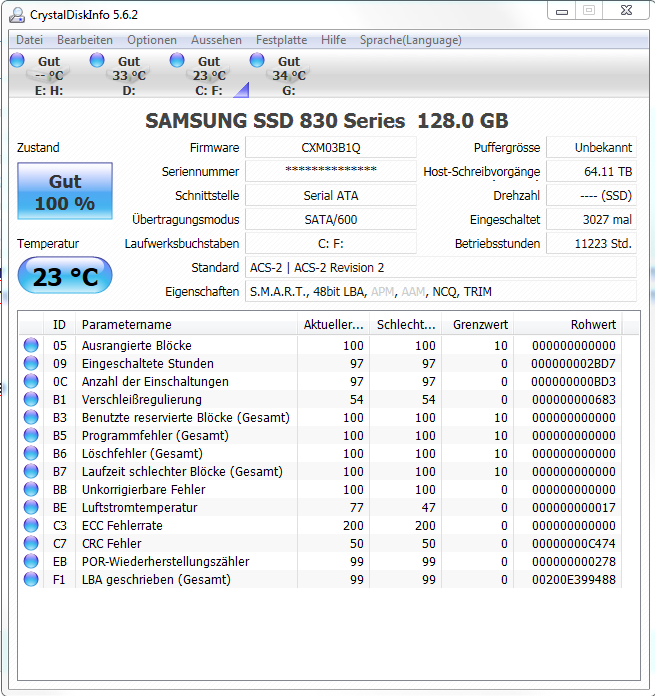The width and height of the screenshot is (655, 696).
Task: Select the Verschleißregulierung parameter name
Action: coord(142,399)
